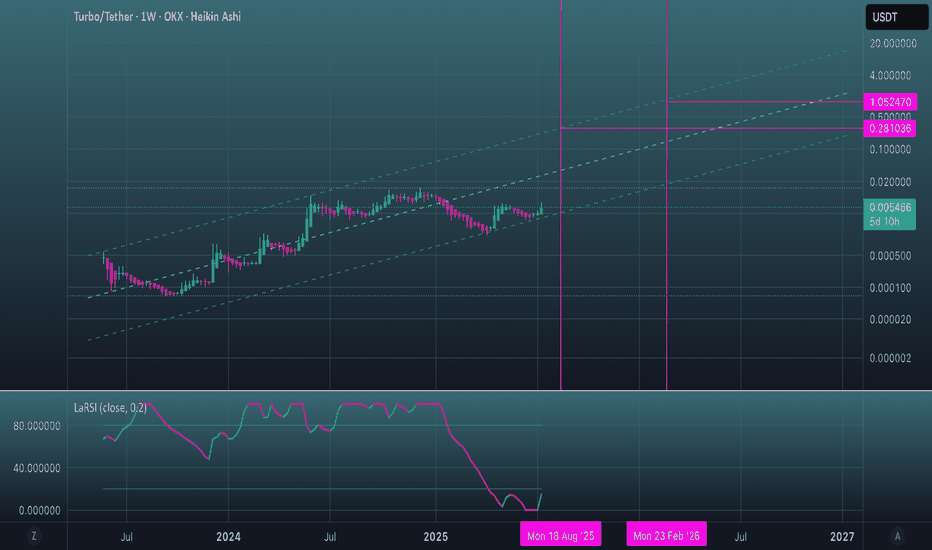Screen dimensions: 932x550
Task: Open the LaRSI (close, 0.2) indicator legend
Action: pos(110,408)
